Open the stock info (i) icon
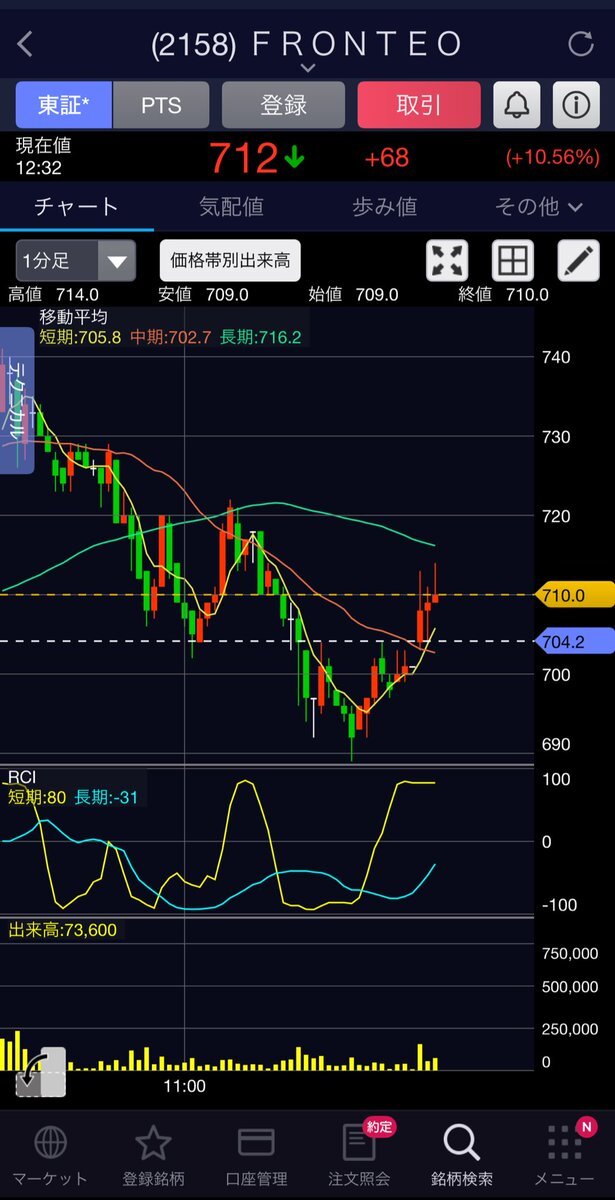The width and height of the screenshot is (615, 1200). [575, 104]
